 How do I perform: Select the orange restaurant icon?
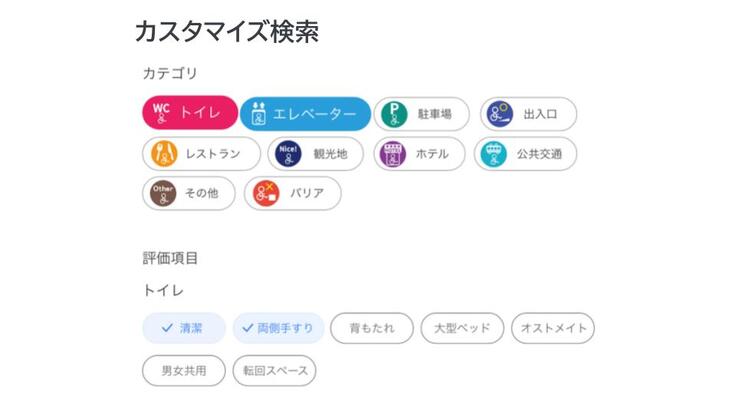[x=163, y=154]
